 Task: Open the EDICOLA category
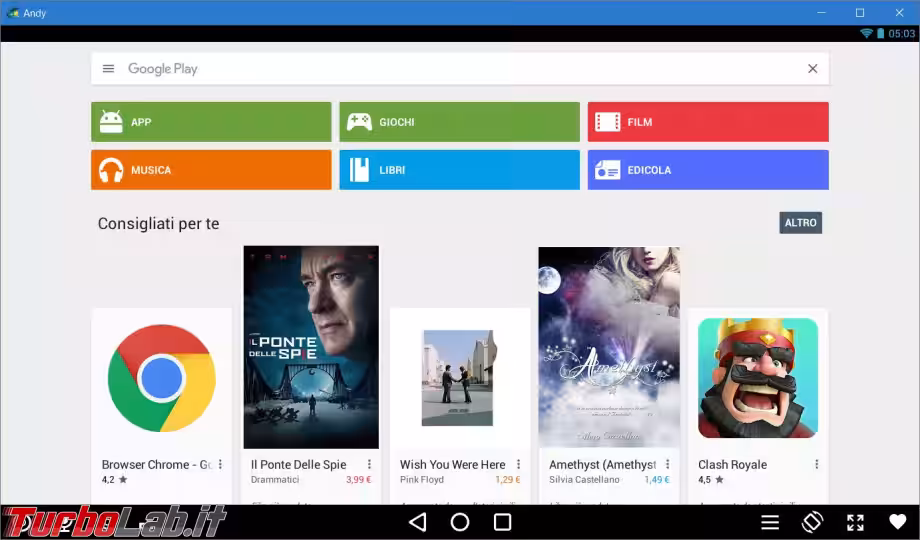(708, 170)
